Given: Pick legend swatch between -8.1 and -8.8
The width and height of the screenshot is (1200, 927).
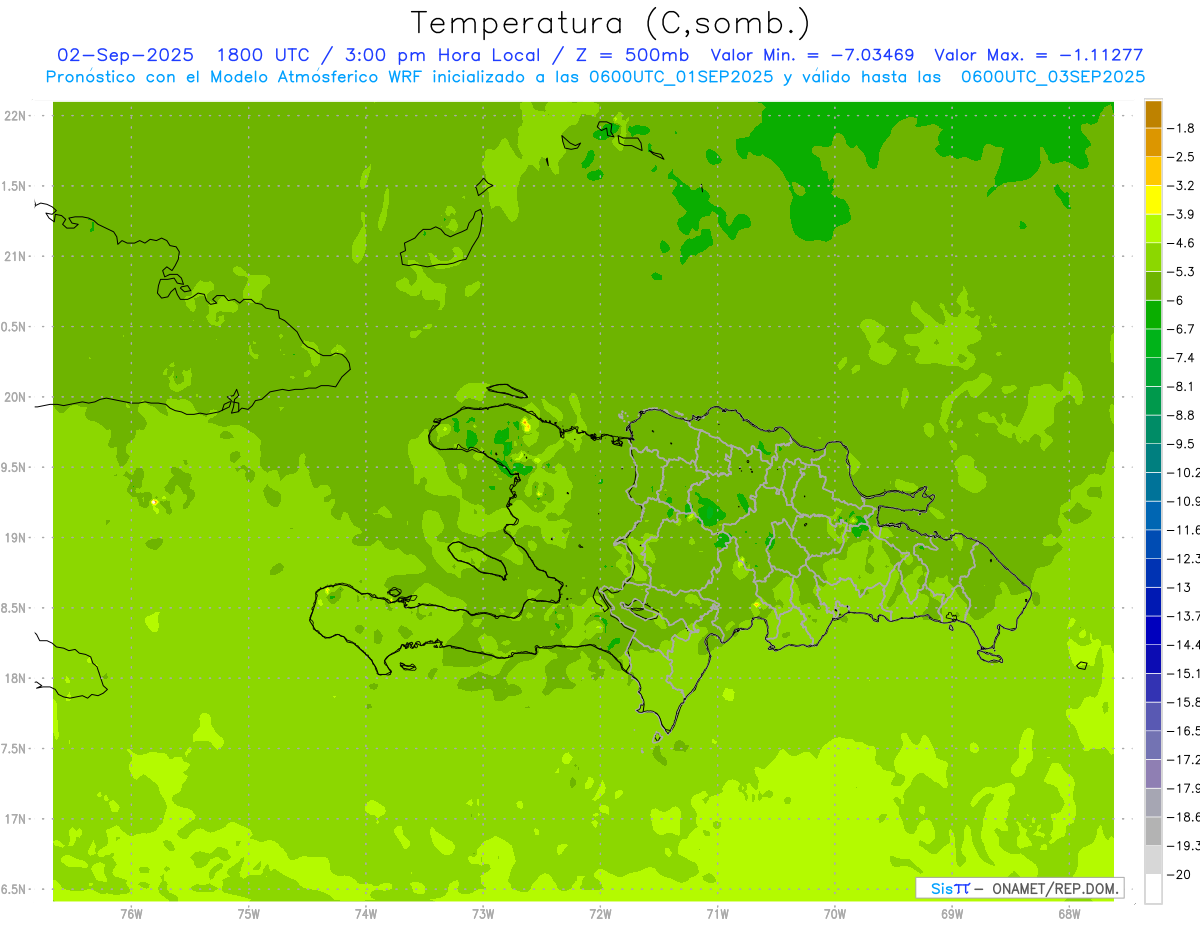Looking at the screenshot, I should (x=1153, y=400).
